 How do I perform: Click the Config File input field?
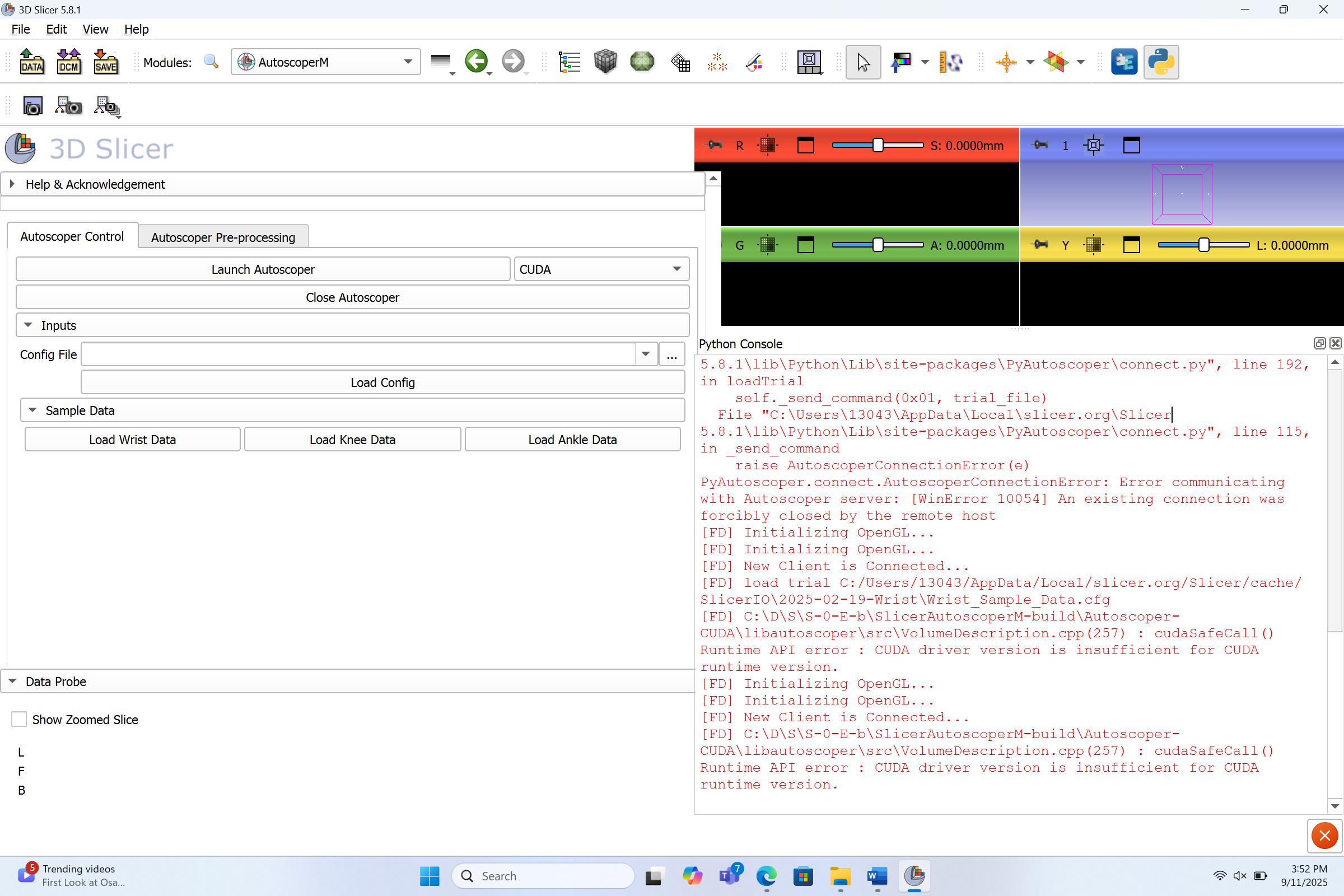point(358,354)
